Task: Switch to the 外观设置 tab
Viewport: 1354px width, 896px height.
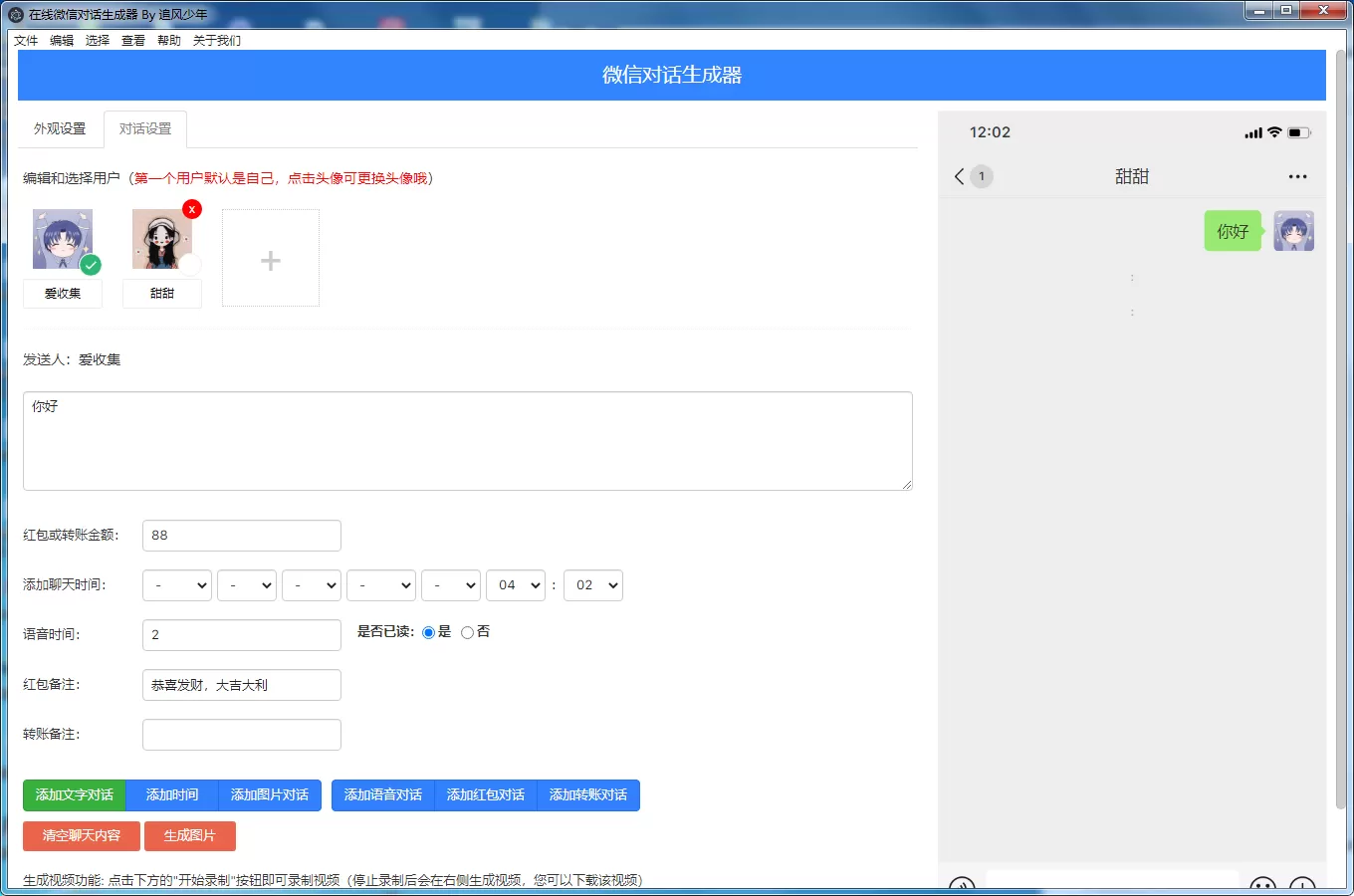Action: (59, 128)
